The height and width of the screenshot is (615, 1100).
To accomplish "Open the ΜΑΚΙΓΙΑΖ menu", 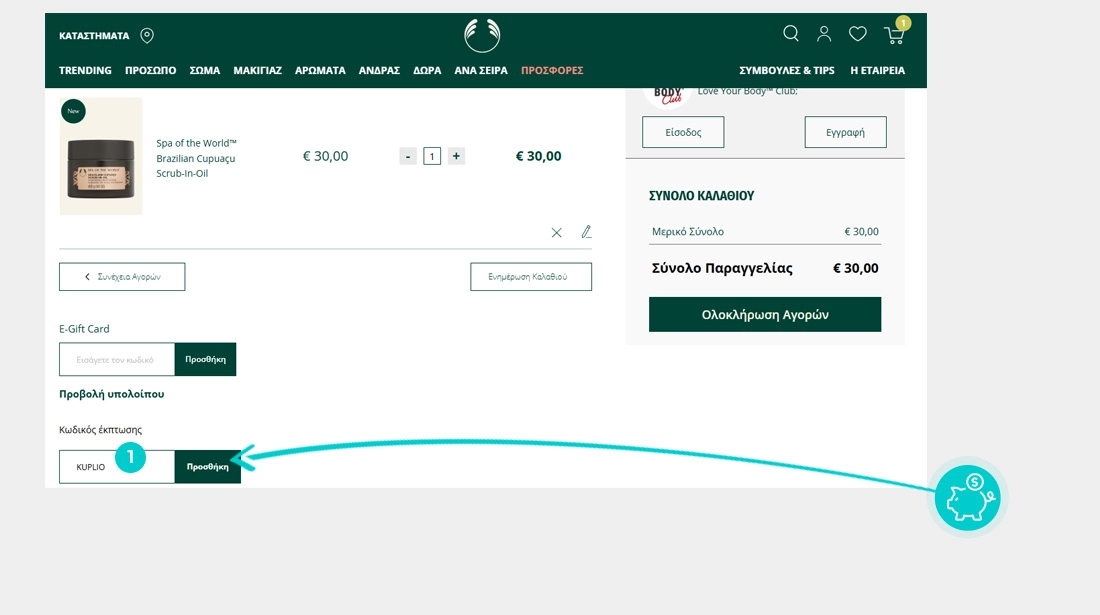I will tap(257, 71).
